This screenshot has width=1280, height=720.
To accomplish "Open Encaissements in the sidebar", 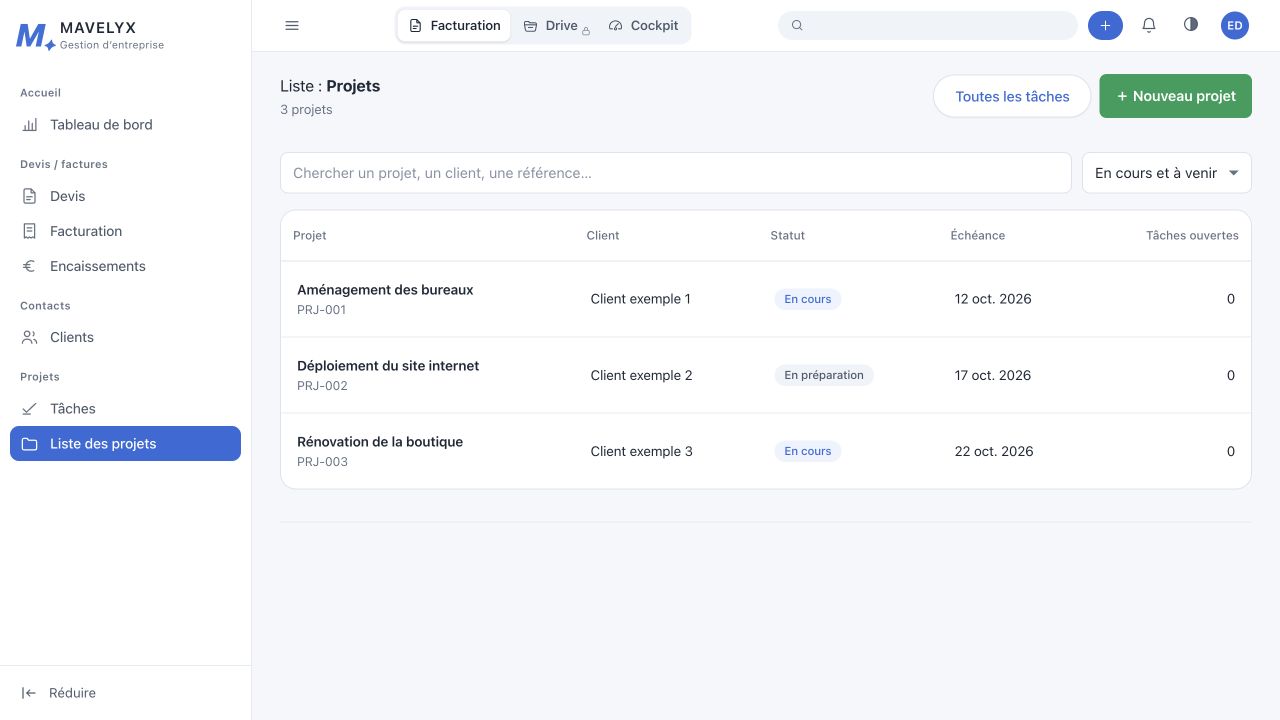I will 125,266.
